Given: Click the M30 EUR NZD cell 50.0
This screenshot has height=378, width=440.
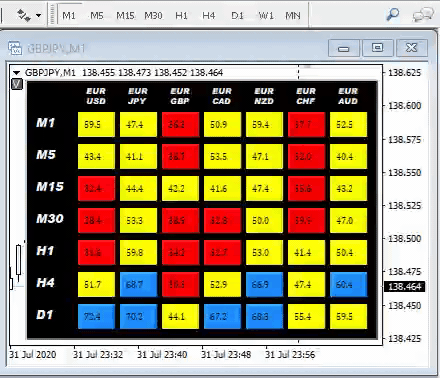Looking at the screenshot, I should (x=264, y=220).
